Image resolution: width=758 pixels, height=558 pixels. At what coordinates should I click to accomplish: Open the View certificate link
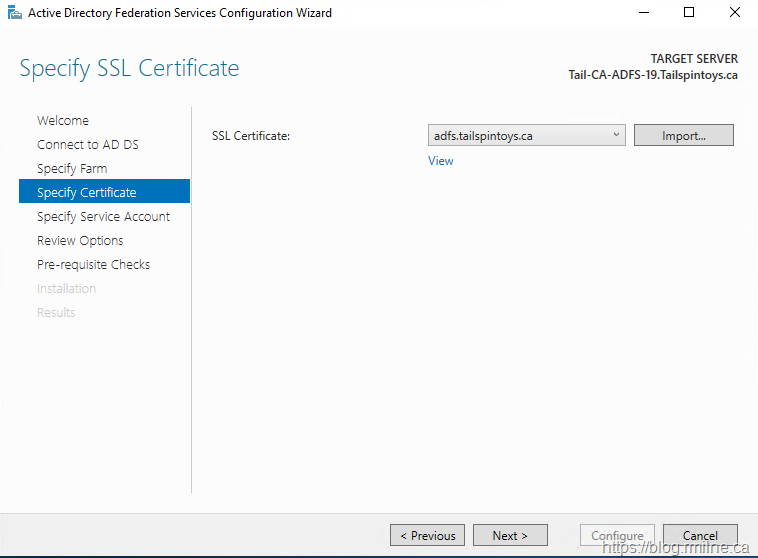coord(440,160)
